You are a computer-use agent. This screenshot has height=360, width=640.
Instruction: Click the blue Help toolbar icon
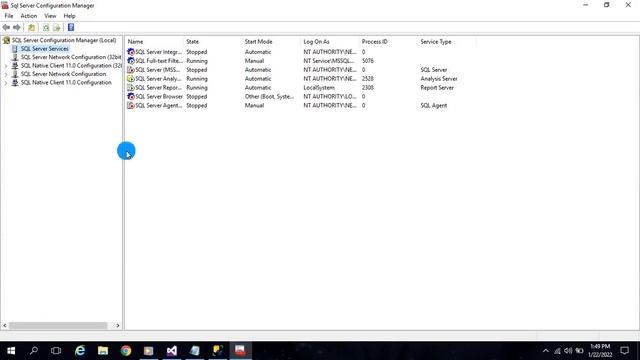click(x=71, y=27)
